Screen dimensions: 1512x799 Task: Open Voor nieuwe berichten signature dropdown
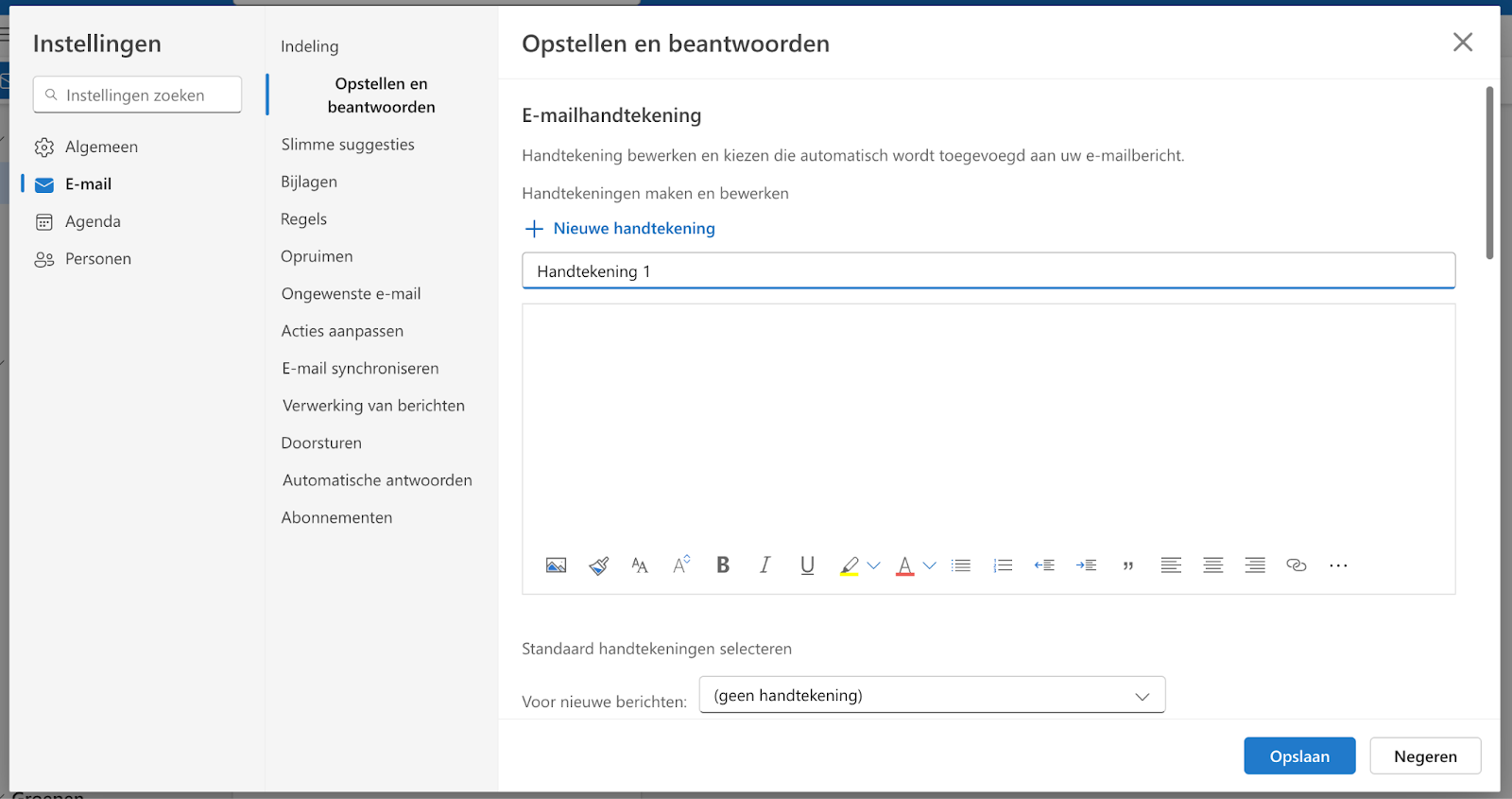click(932, 695)
